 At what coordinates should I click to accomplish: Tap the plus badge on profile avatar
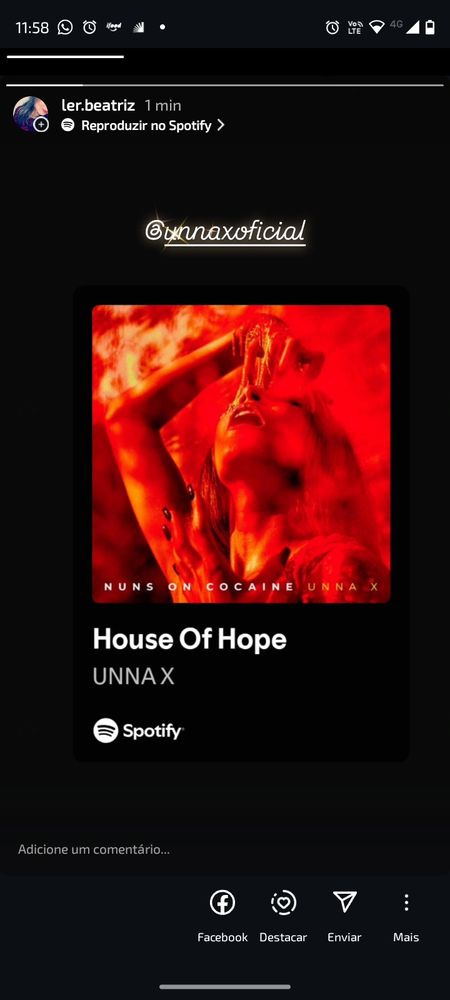tap(41, 124)
